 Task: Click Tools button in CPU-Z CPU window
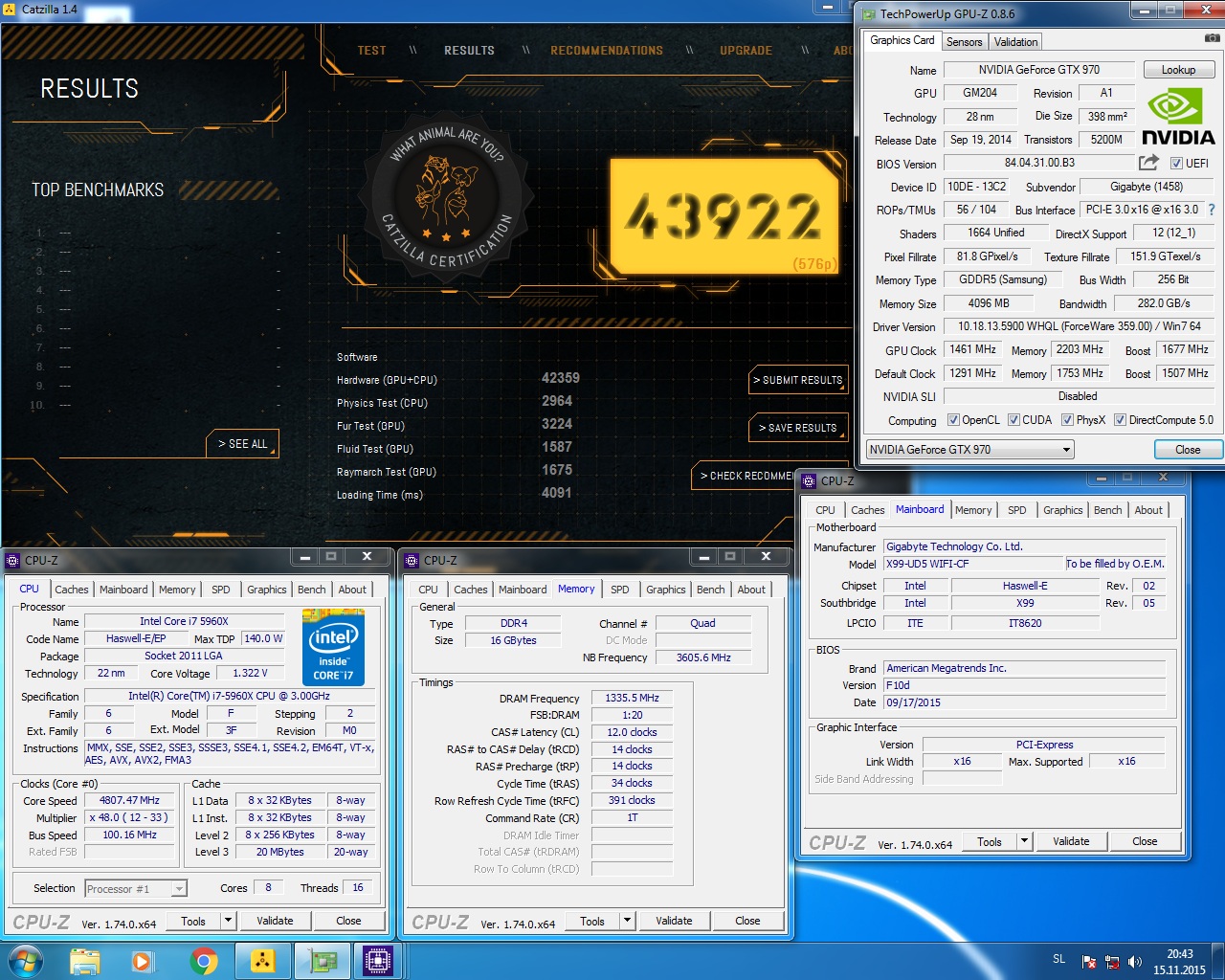pyautogui.click(x=193, y=921)
